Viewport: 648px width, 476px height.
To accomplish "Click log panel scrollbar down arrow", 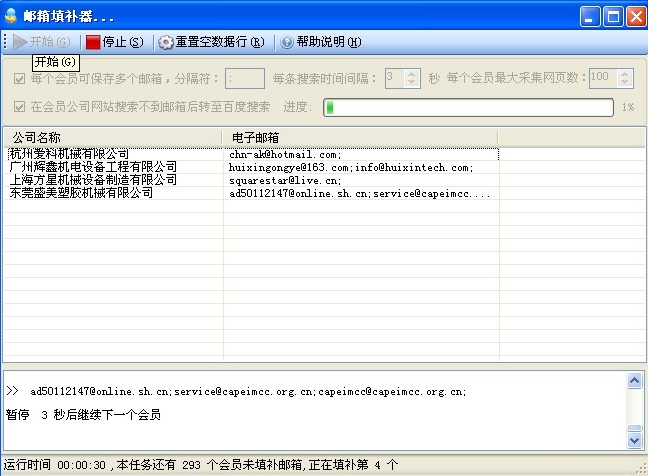I will tap(634, 440).
